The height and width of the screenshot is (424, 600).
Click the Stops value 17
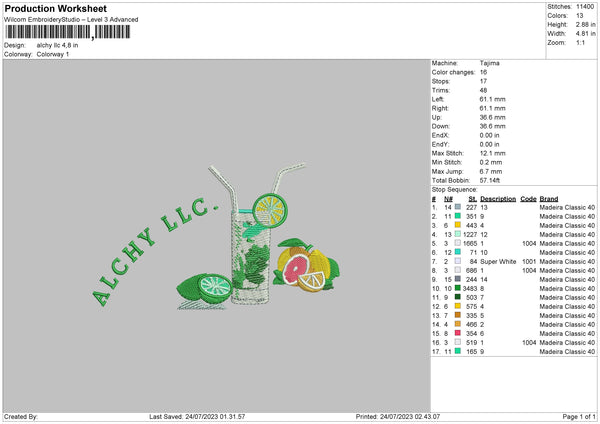tap(483, 81)
